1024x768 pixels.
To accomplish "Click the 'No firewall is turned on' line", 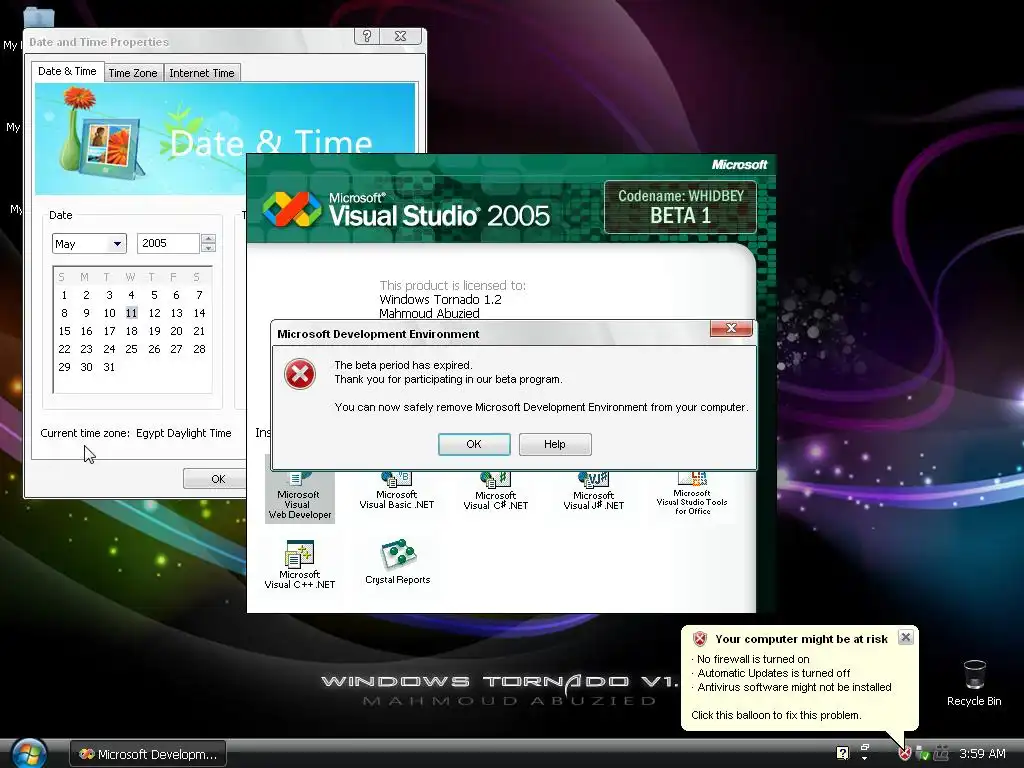I will click(x=753, y=659).
